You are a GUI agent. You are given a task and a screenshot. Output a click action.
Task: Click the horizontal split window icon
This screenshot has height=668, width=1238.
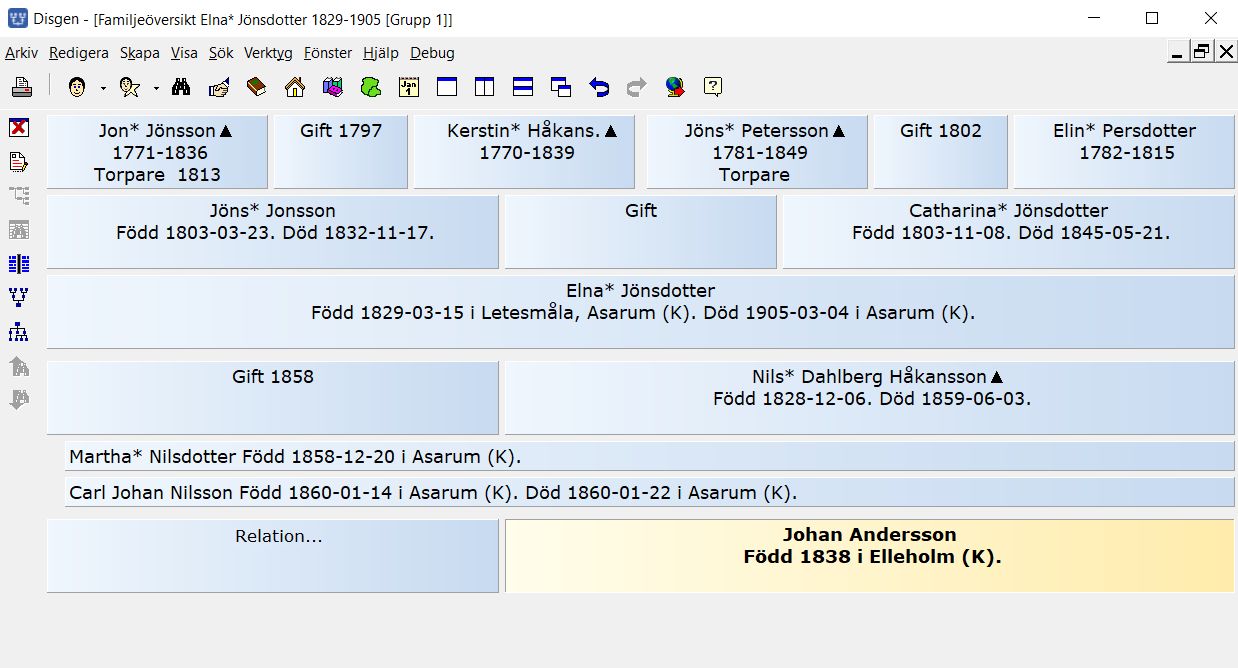523,87
